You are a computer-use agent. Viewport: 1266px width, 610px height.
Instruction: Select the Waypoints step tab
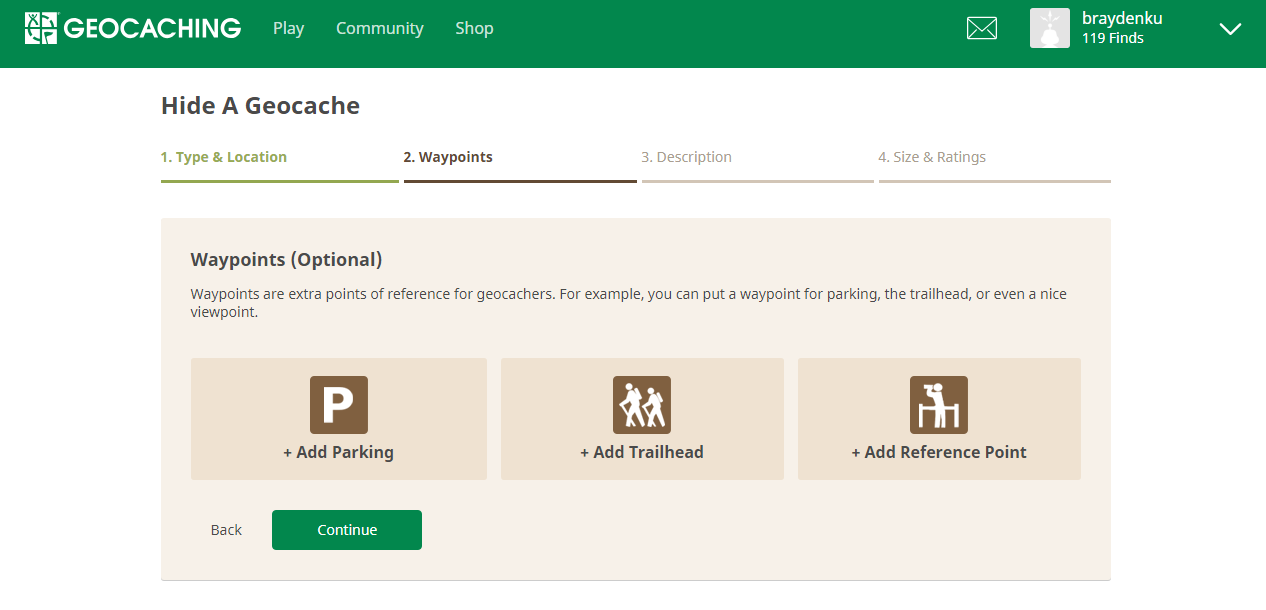pos(448,157)
